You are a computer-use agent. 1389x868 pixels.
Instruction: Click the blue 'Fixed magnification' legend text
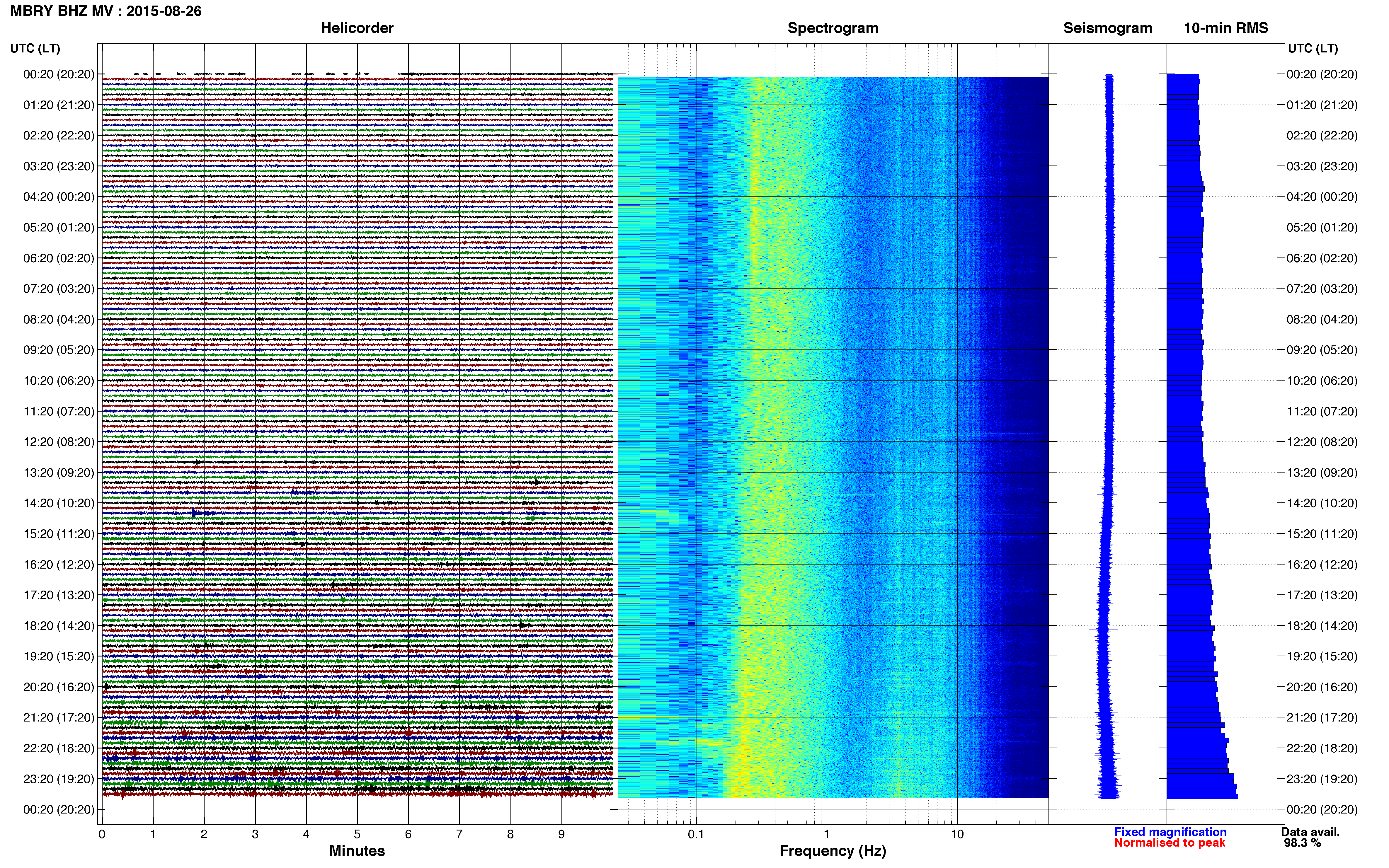pos(1170,832)
